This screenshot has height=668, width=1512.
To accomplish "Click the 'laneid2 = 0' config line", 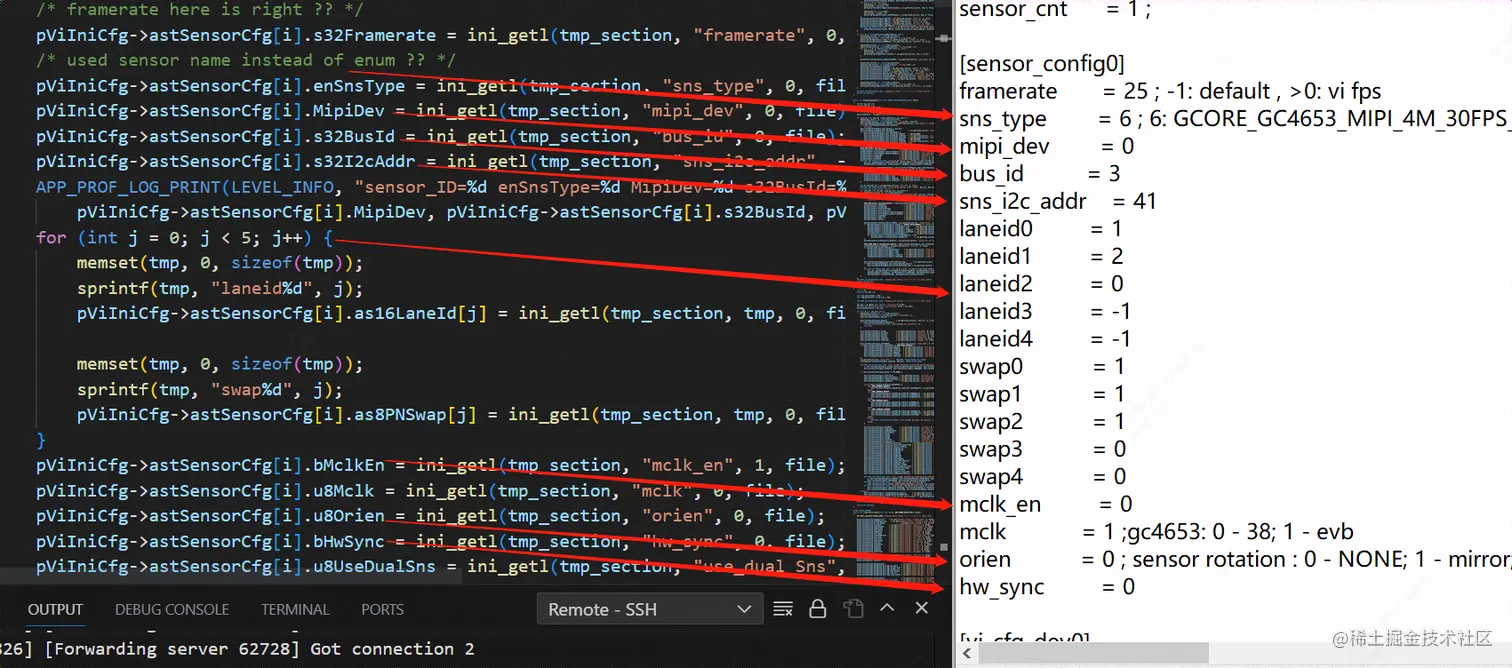I will coord(1041,284).
